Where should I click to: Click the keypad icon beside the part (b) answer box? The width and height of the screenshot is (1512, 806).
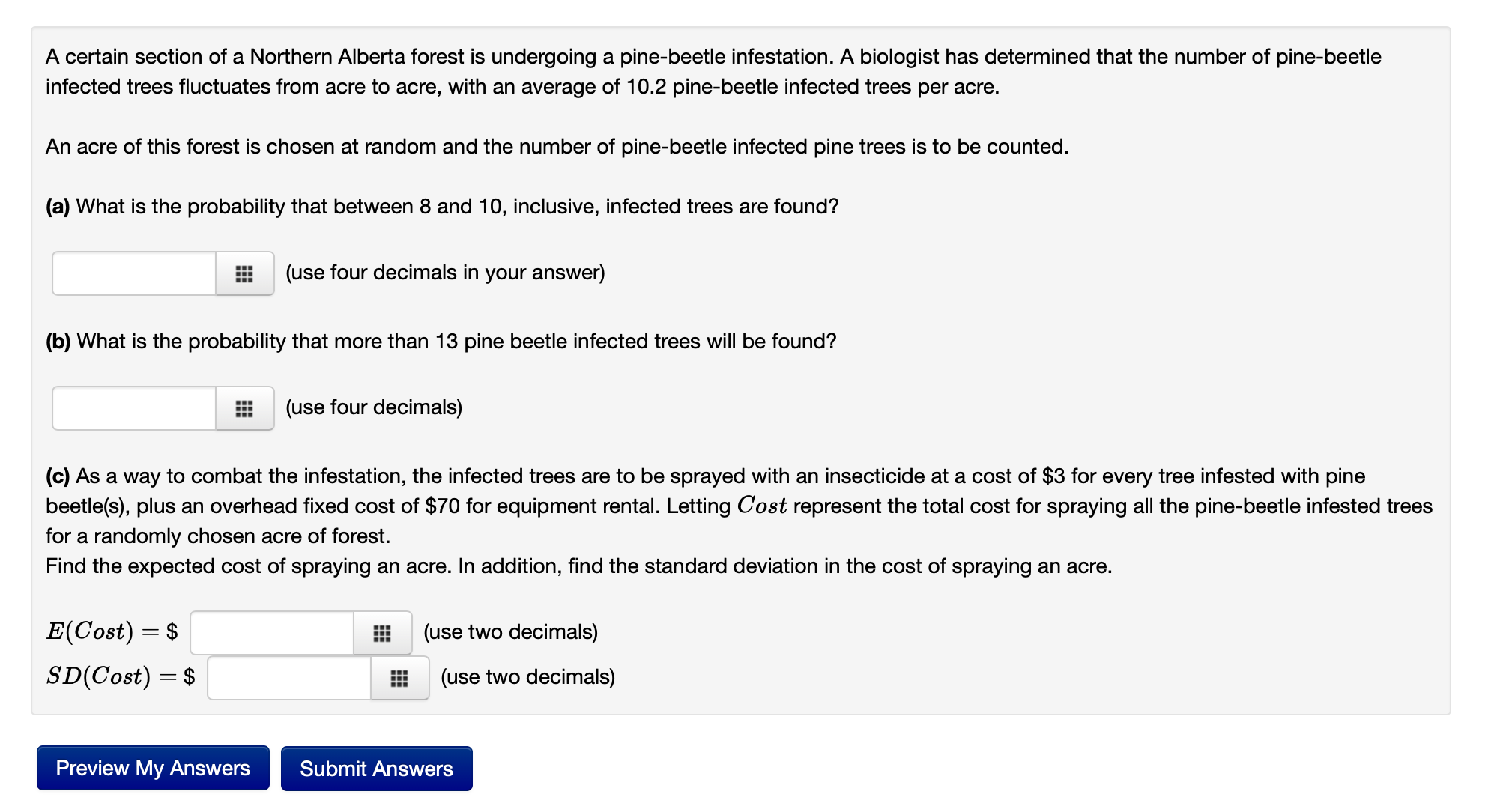[x=244, y=407]
